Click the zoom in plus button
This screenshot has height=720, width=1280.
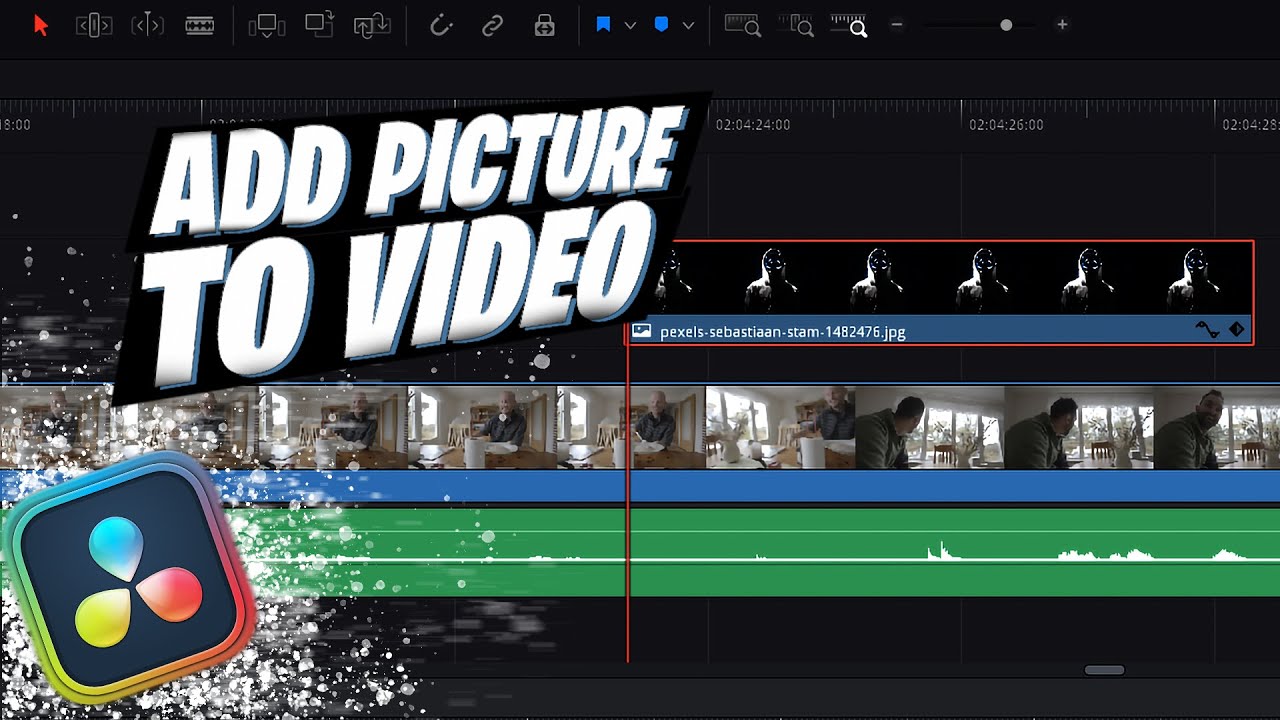[x=1062, y=25]
